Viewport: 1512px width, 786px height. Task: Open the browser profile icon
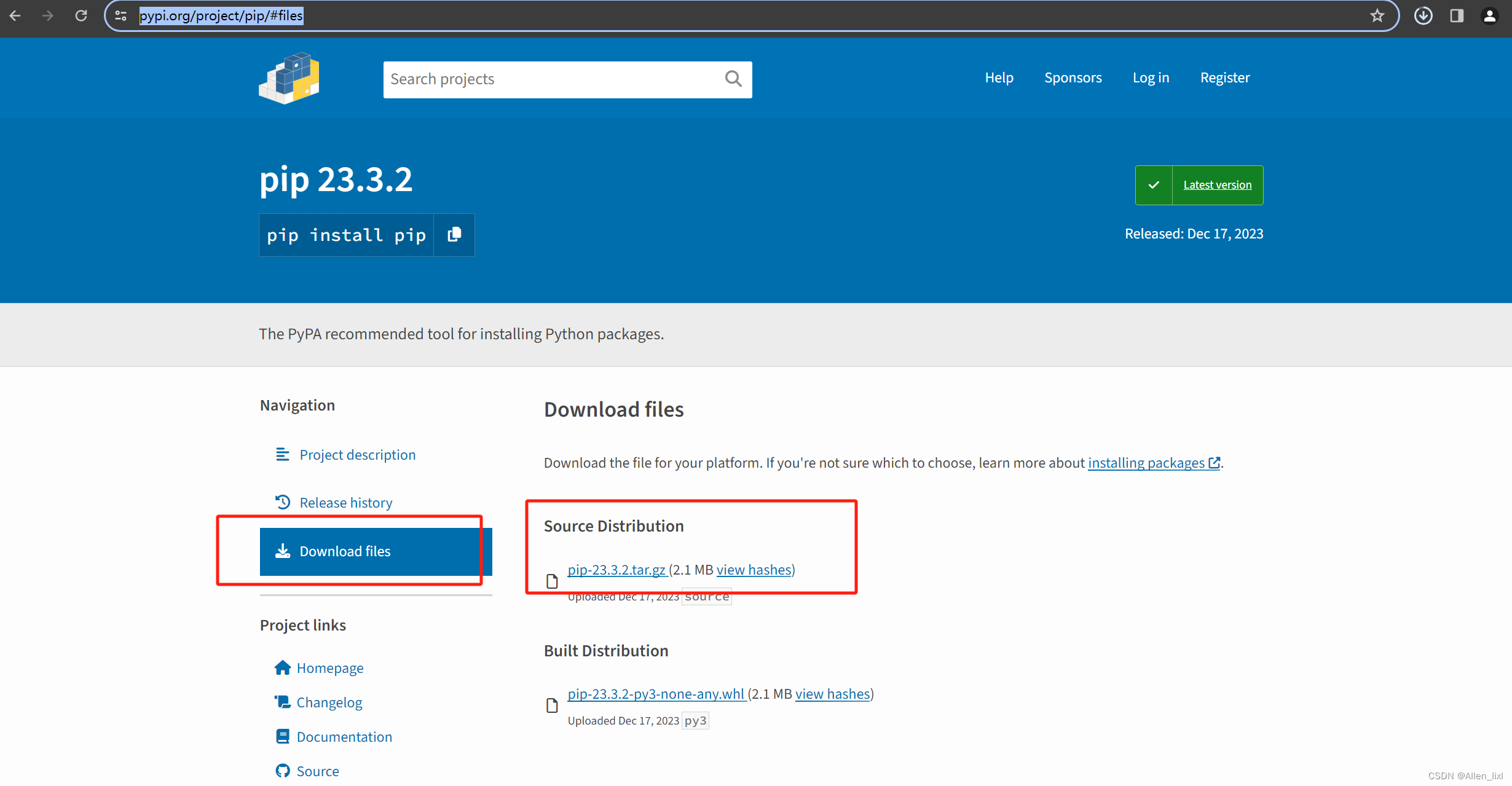coord(1490,15)
